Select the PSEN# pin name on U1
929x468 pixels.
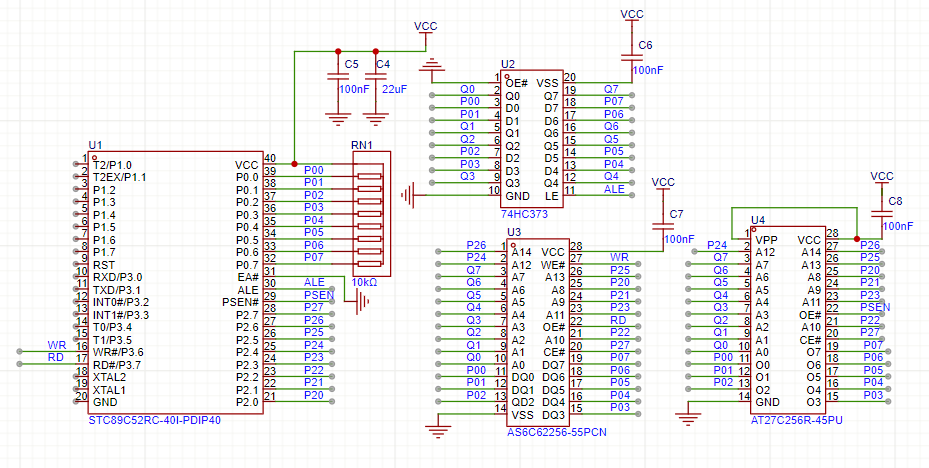pos(241,302)
